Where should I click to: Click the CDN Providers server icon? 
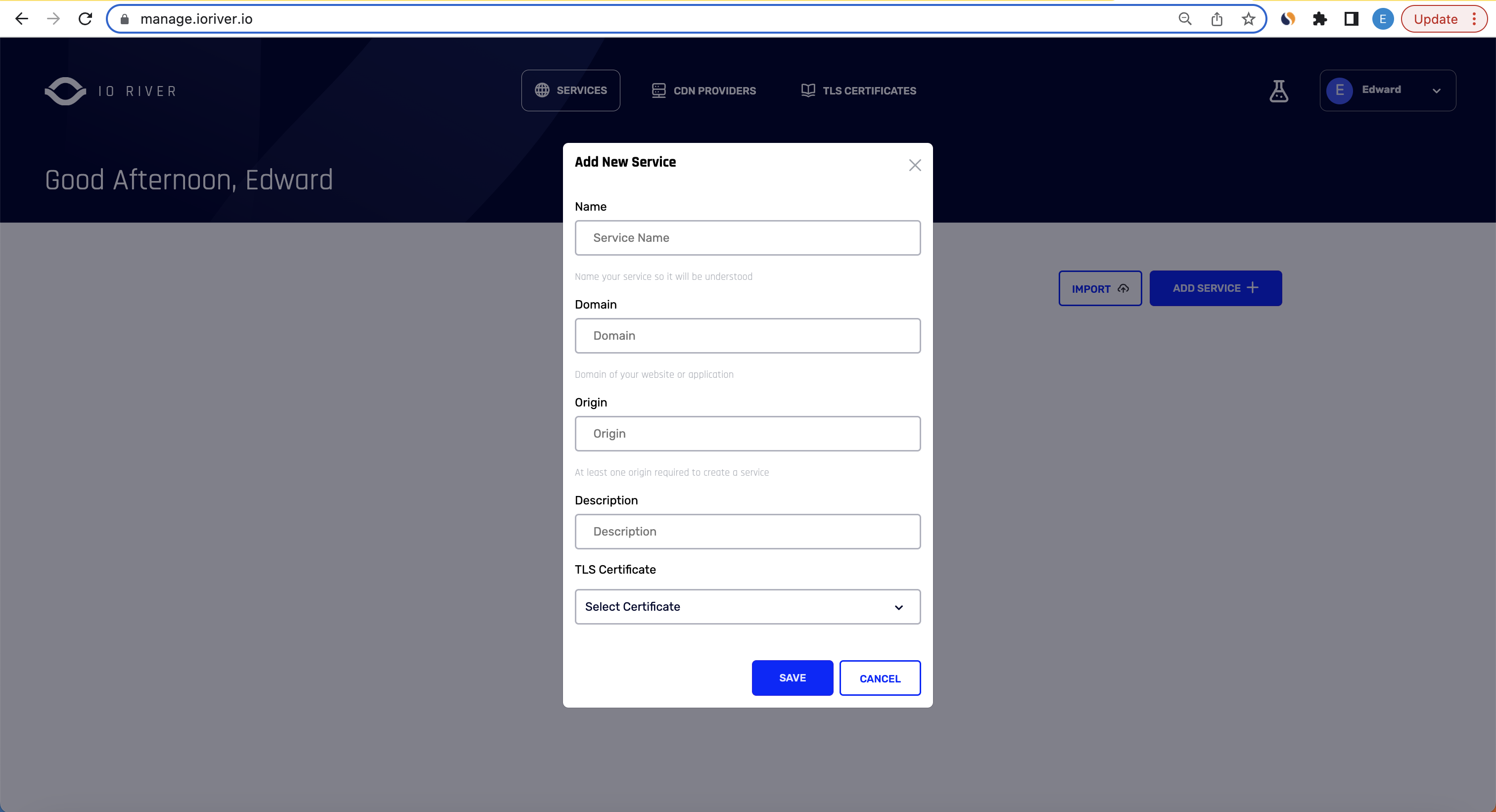coord(658,90)
